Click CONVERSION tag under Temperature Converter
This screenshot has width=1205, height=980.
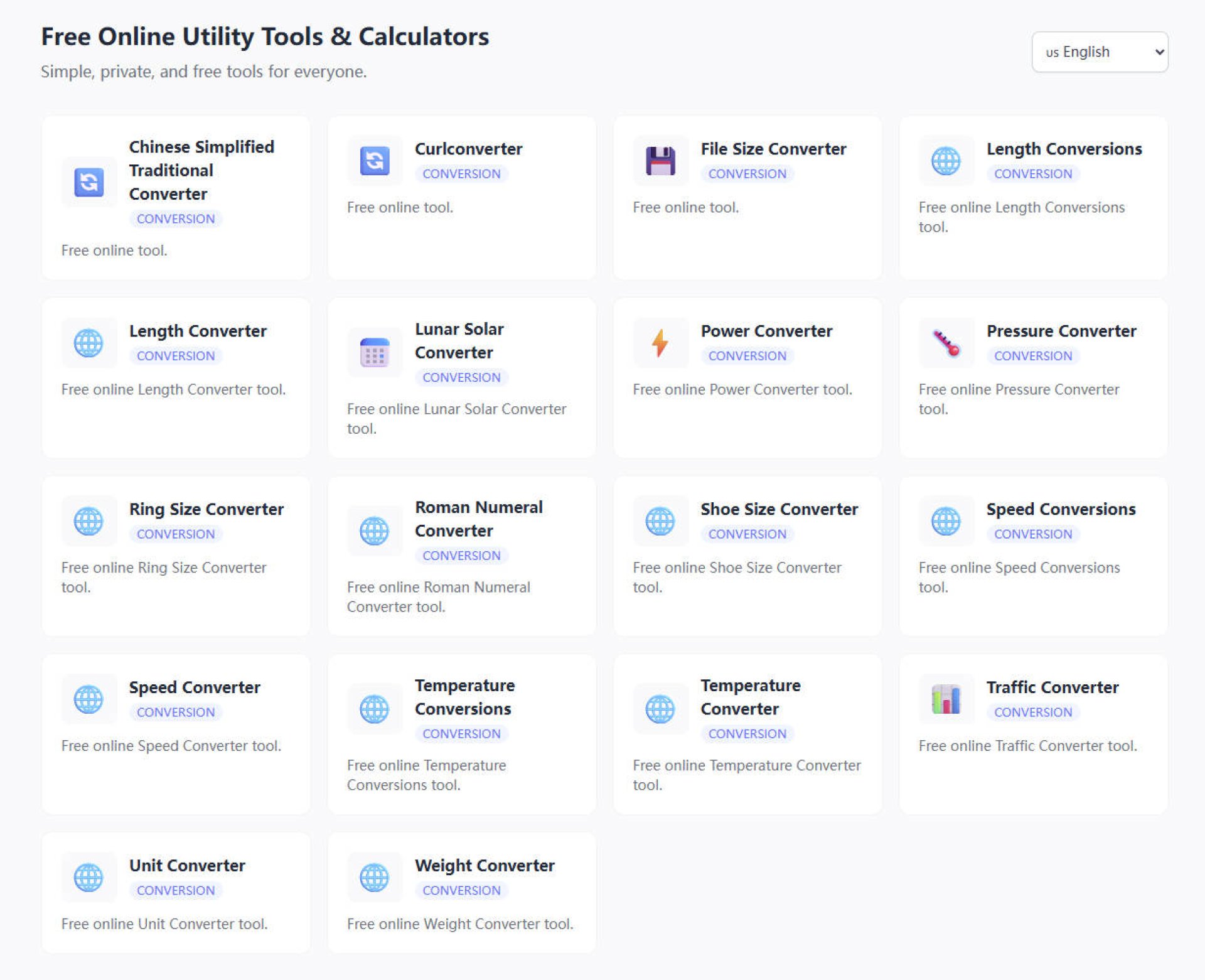point(747,733)
